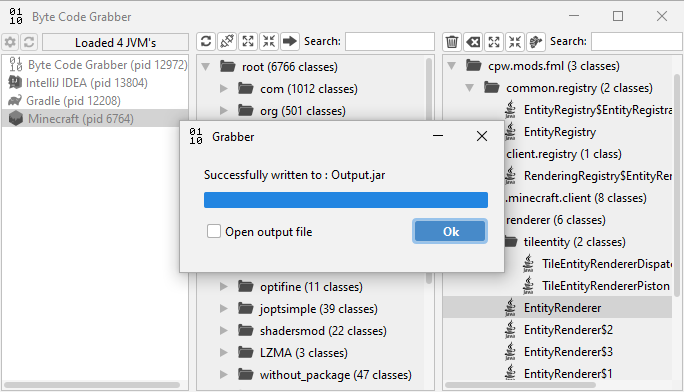Select the EntityRegistry class

coord(560,132)
